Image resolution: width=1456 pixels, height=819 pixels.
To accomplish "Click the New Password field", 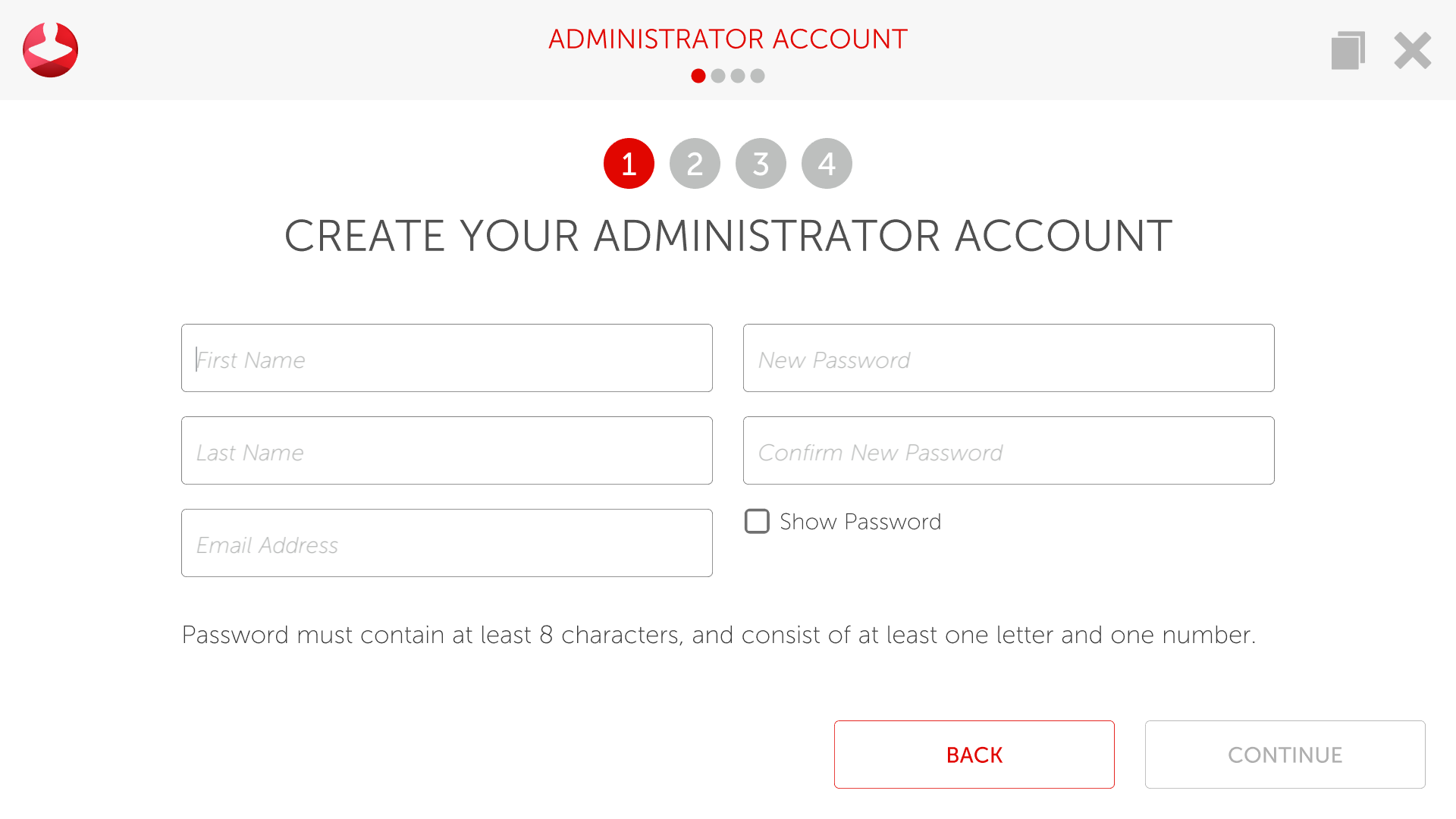I will 1009,358.
